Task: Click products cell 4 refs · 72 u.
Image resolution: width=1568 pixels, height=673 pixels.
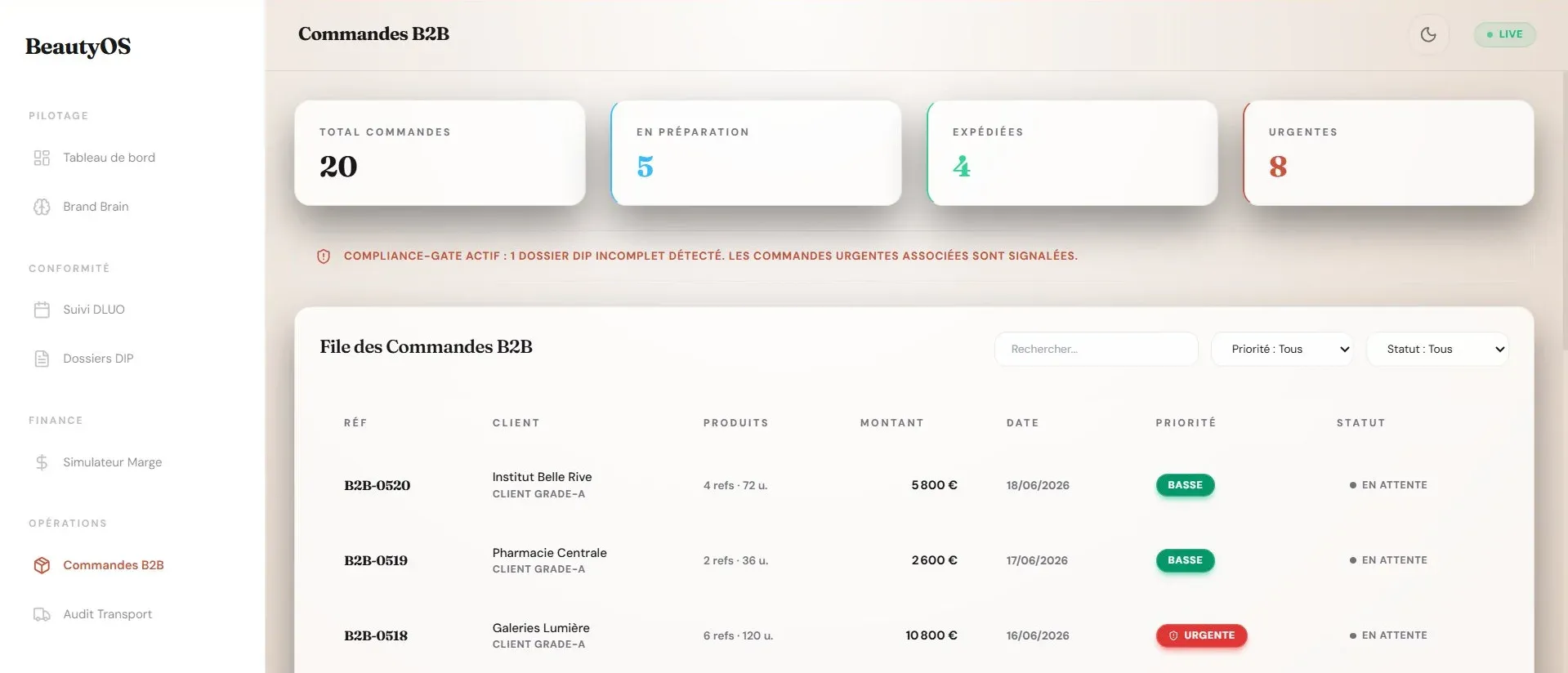Action: 735,485
